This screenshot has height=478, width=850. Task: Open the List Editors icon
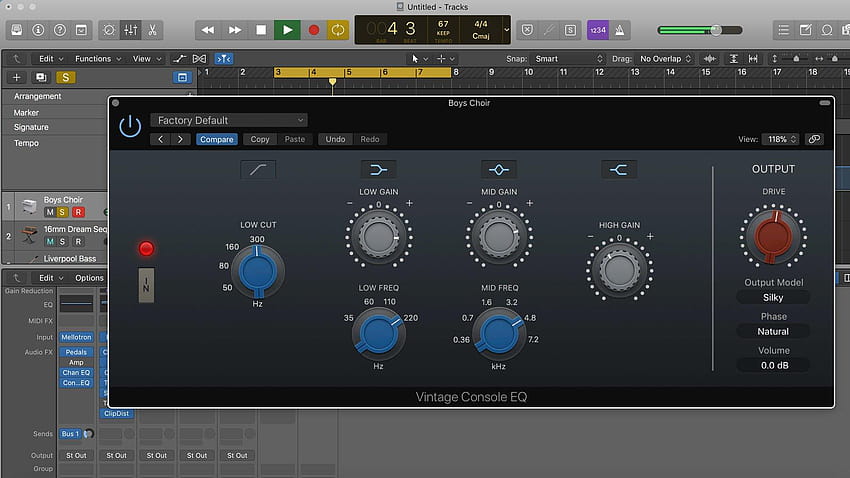(x=783, y=30)
